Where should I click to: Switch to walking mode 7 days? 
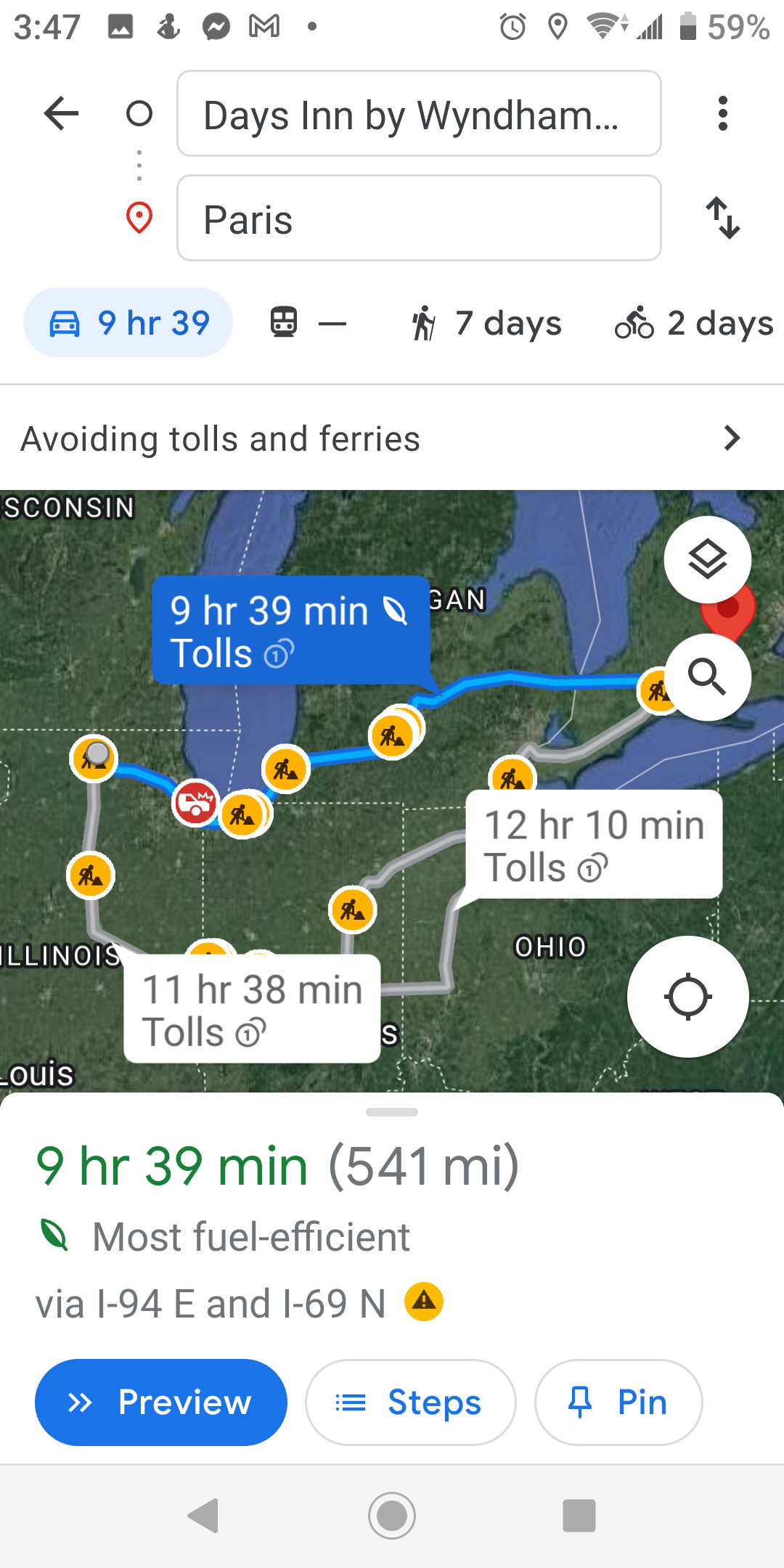click(486, 323)
